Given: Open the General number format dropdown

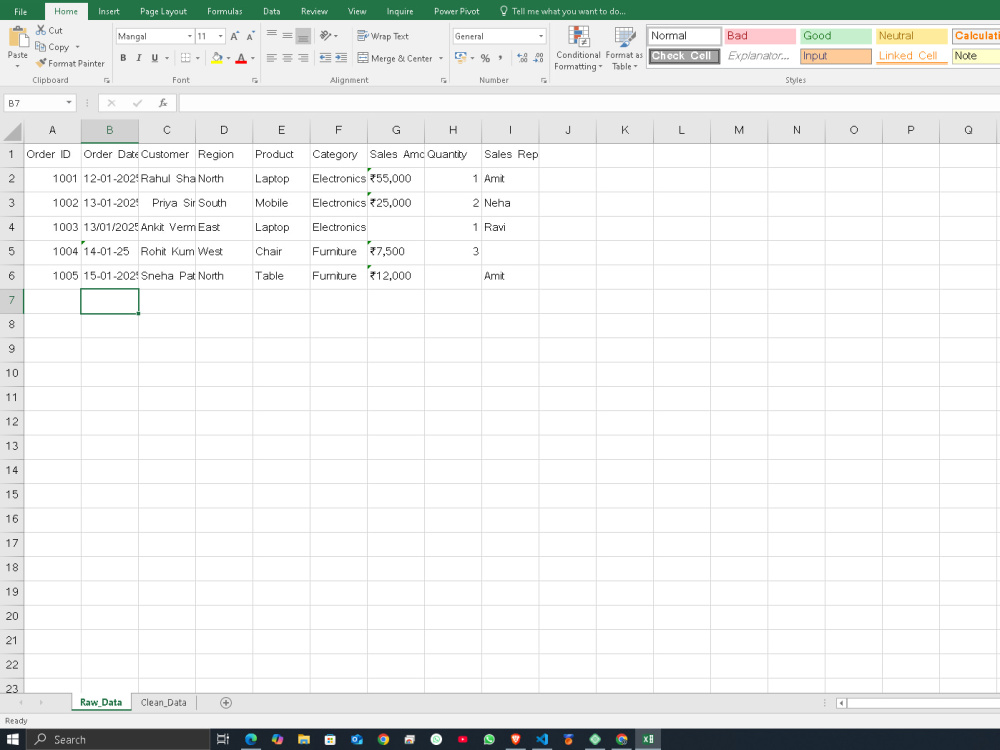Looking at the screenshot, I should pos(541,36).
